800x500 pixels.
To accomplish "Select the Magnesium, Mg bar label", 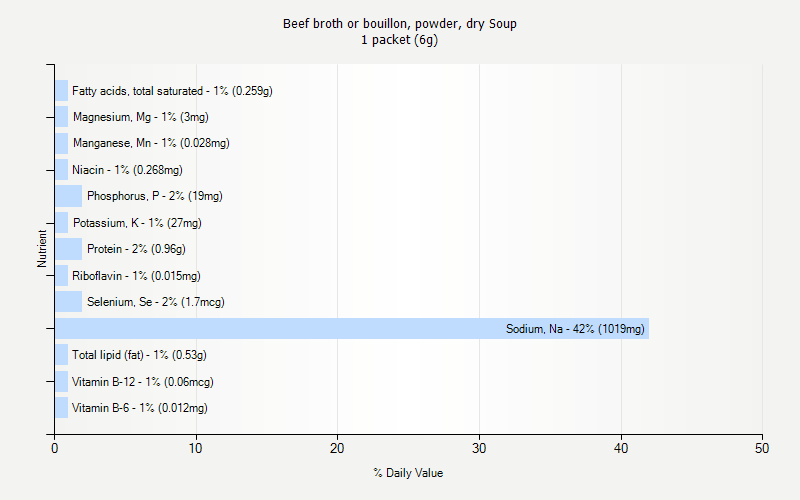I will [140, 117].
